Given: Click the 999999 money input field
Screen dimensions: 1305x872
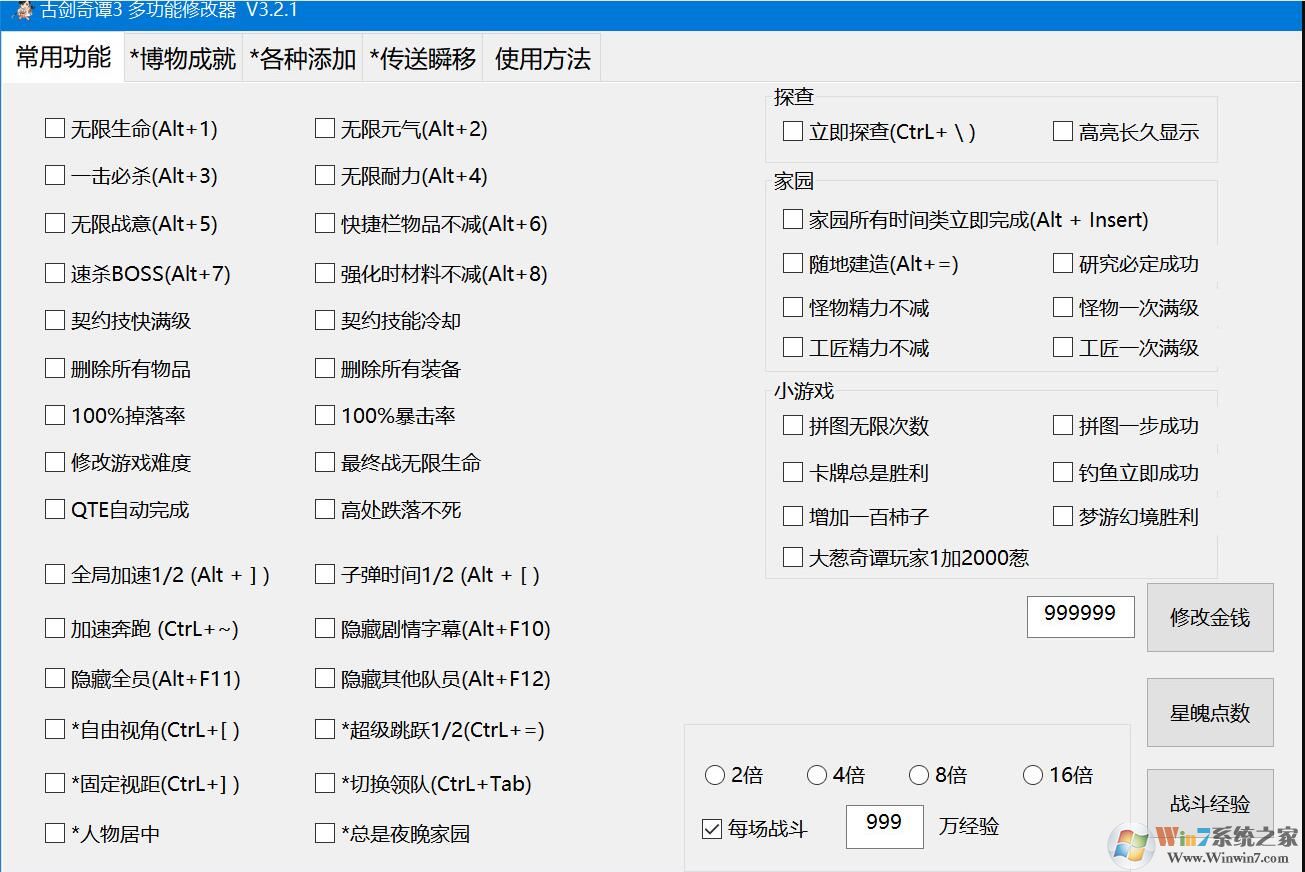Looking at the screenshot, I should point(1080,617).
